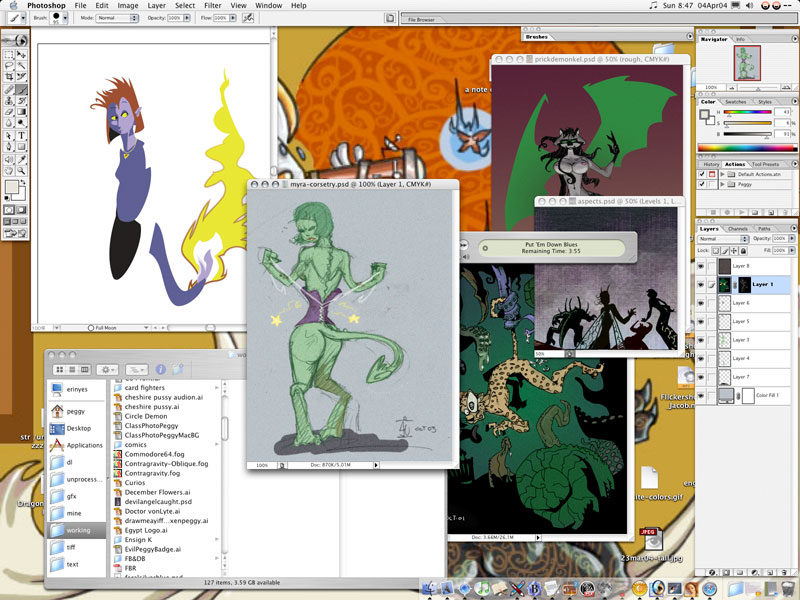Click Lock image pixels brush icon

coord(725,251)
